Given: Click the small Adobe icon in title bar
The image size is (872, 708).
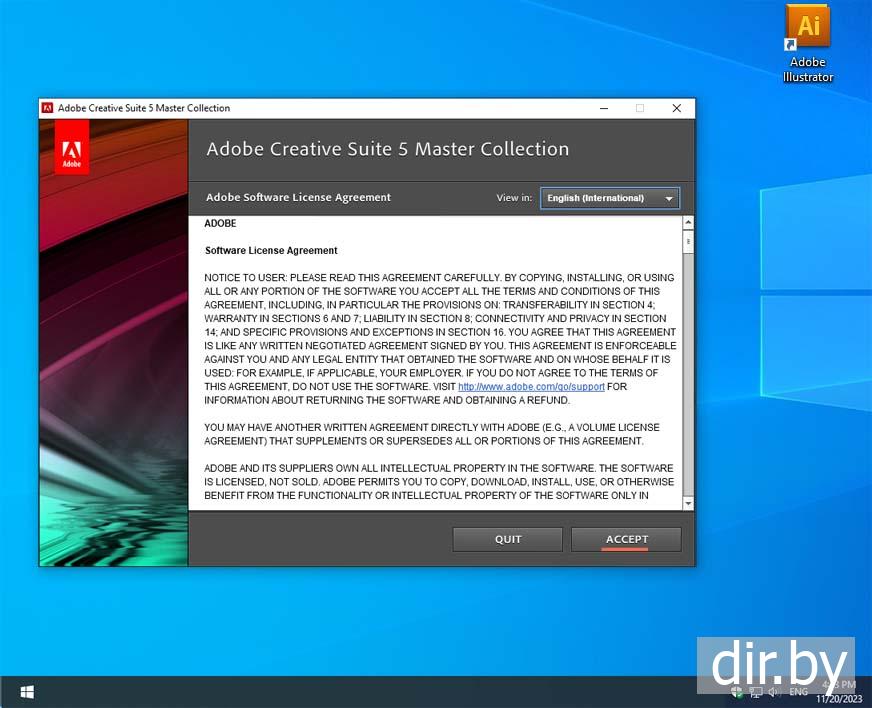Looking at the screenshot, I should [x=47, y=108].
